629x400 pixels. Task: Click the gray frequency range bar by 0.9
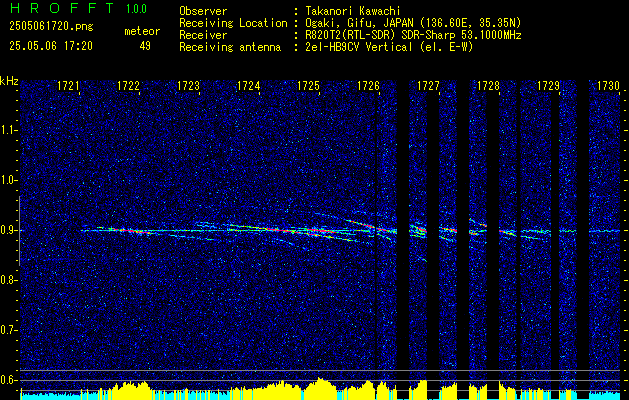coord(19,231)
